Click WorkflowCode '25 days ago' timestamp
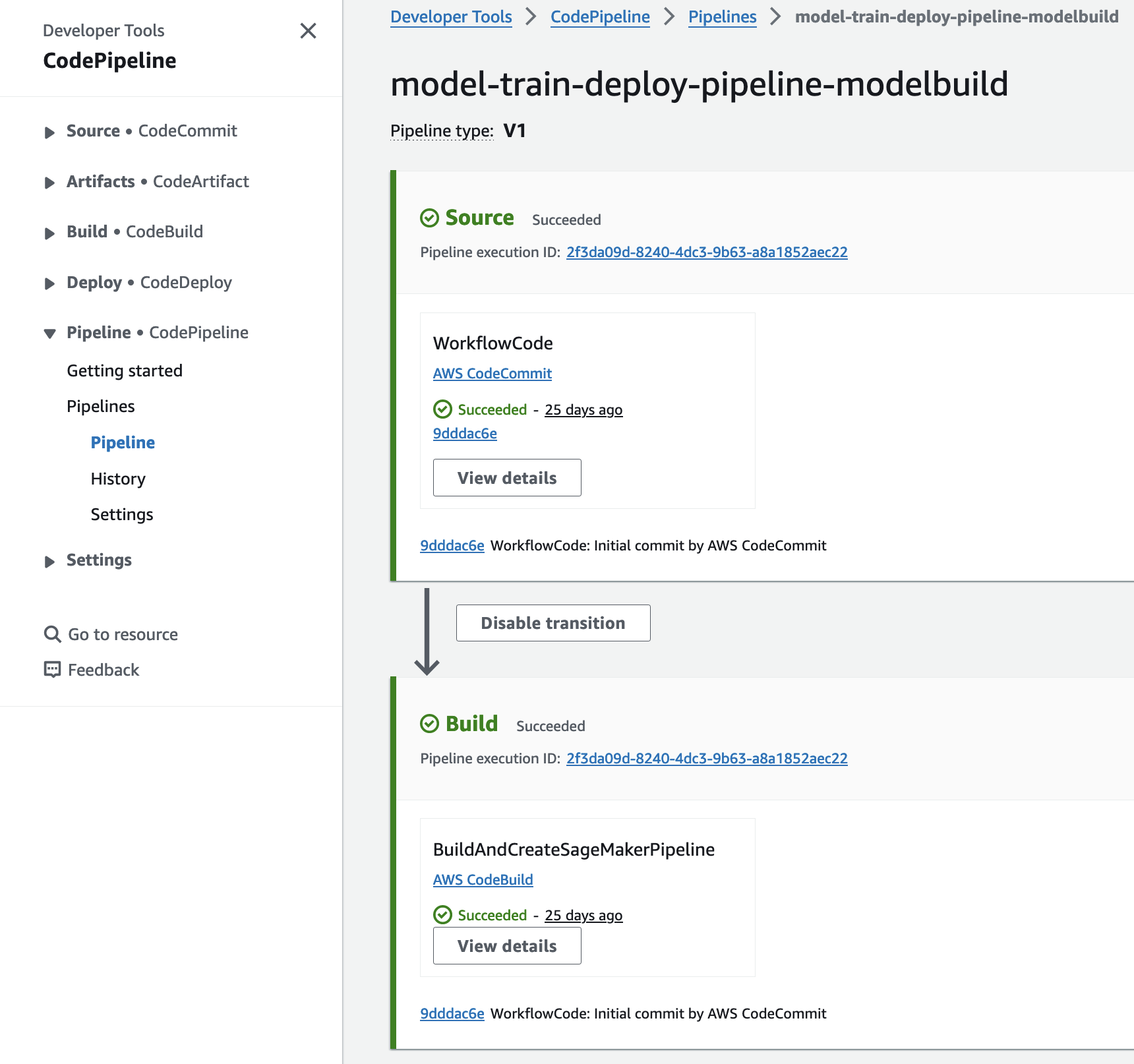The image size is (1134, 1064). click(x=583, y=409)
